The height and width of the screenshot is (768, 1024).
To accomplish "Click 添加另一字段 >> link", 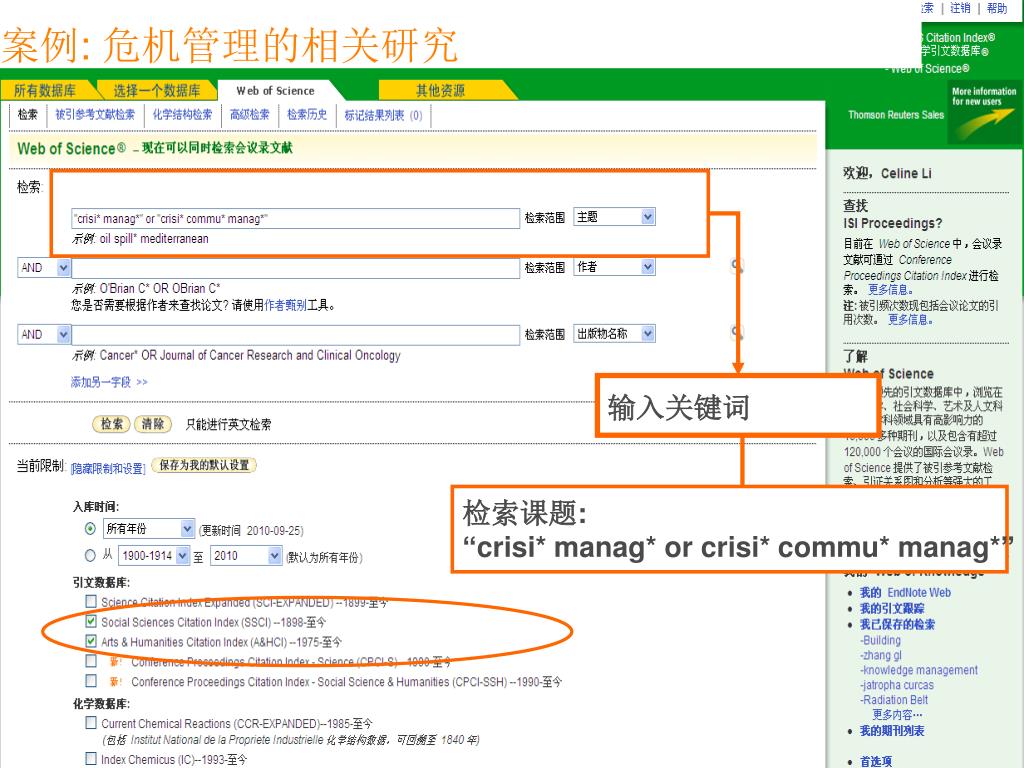I will pos(109,382).
